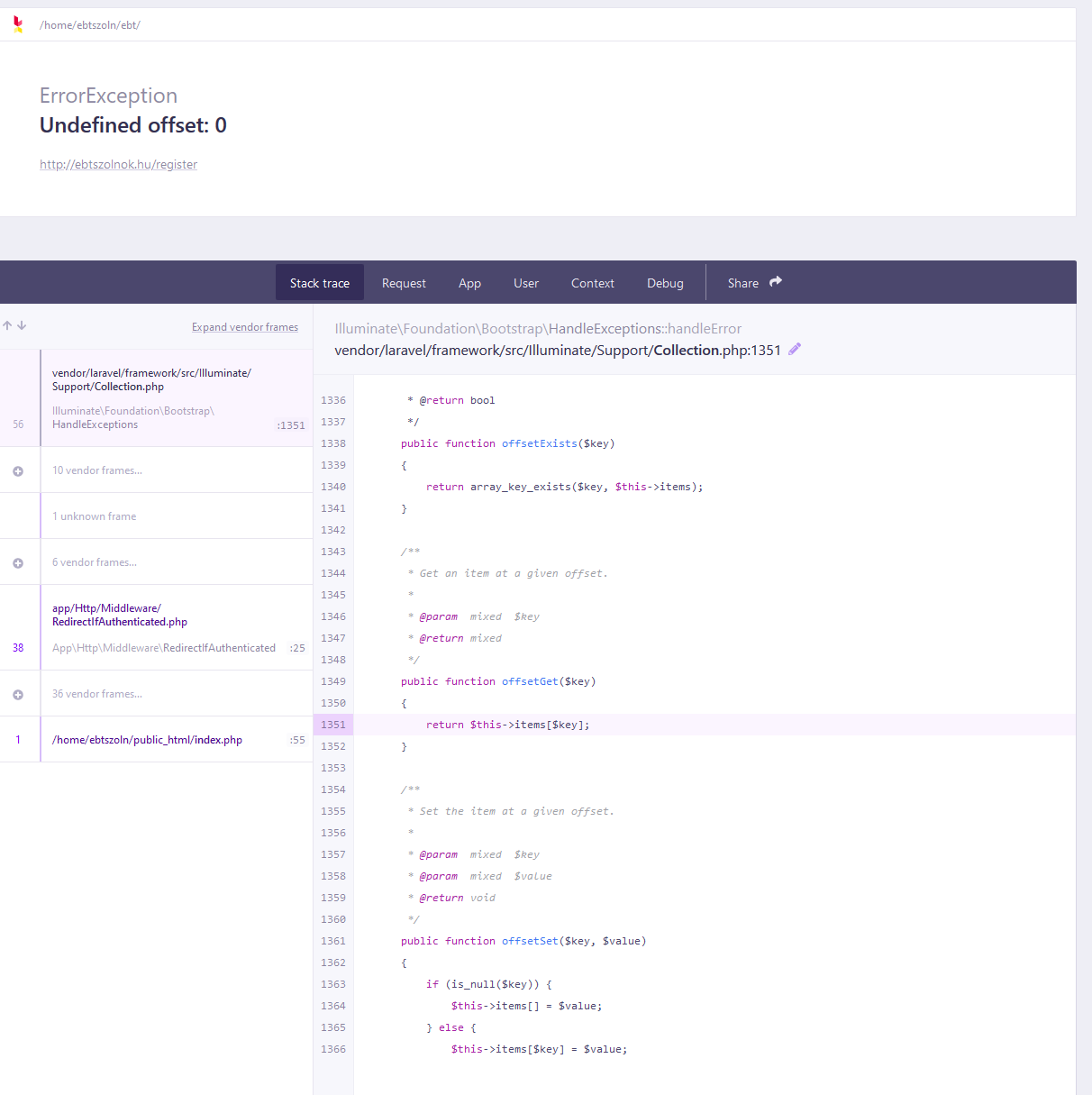The height and width of the screenshot is (1095, 1092).
Task: Click the 10 vendor frames... text
Action: [x=97, y=470]
